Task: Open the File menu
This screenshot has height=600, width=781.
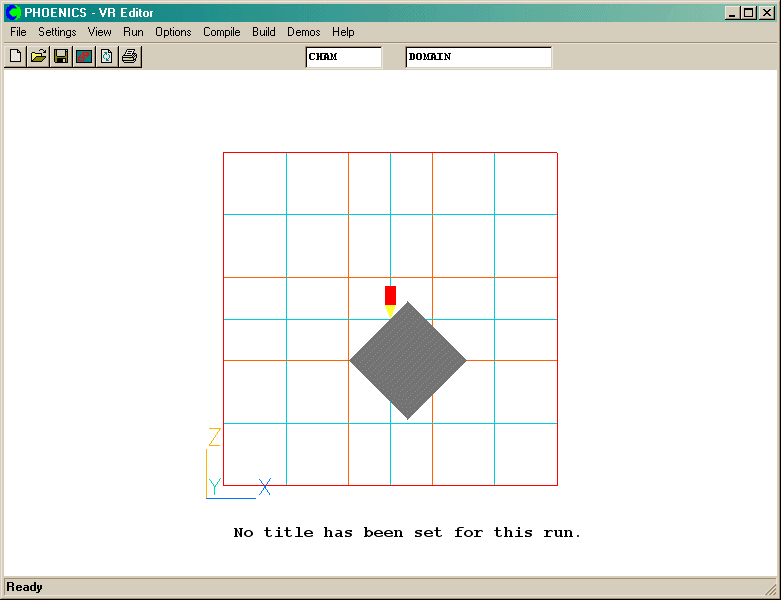Action: pos(18,32)
